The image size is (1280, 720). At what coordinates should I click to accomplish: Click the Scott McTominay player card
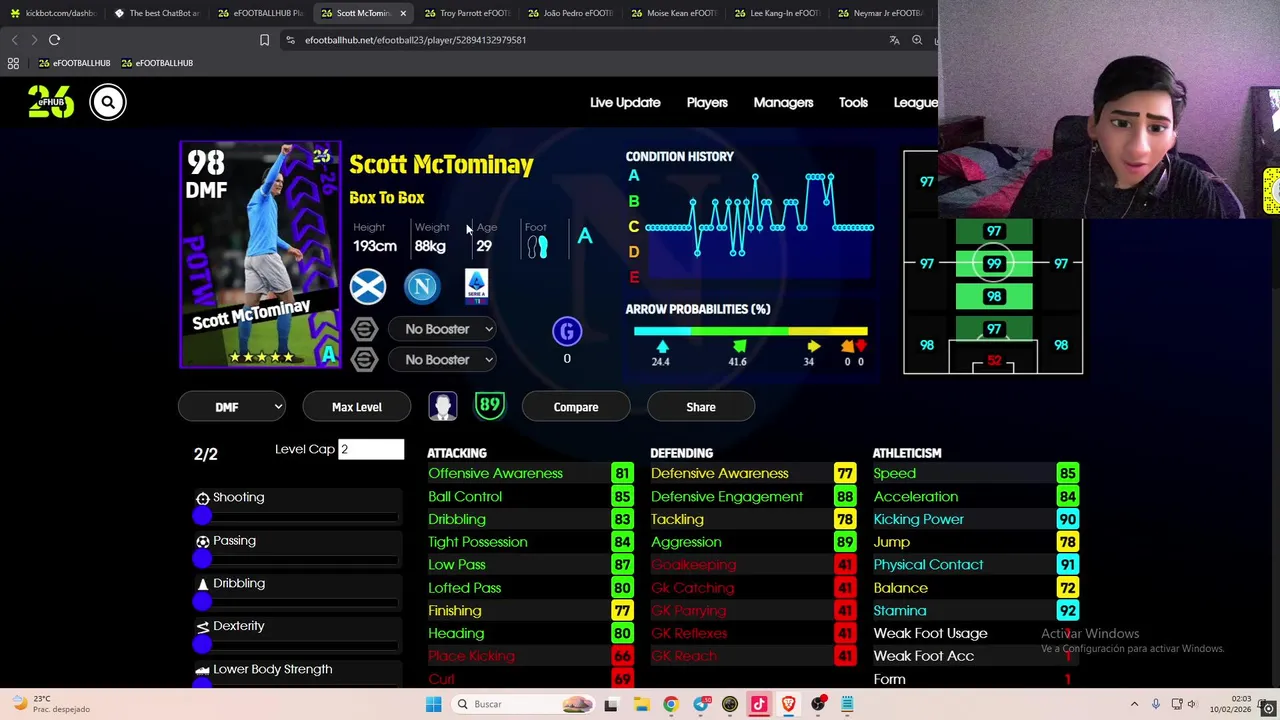click(260, 255)
